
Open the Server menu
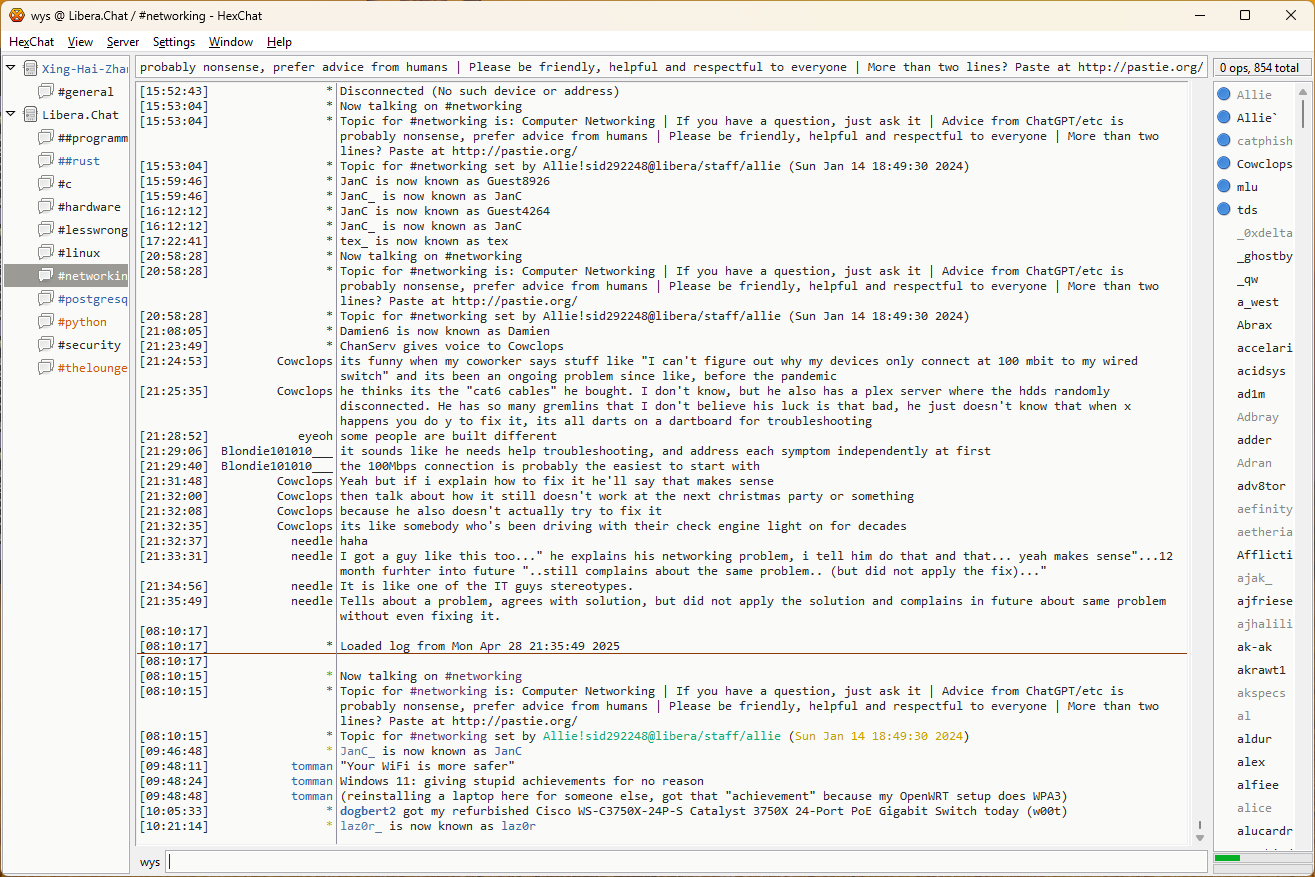click(x=123, y=42)
